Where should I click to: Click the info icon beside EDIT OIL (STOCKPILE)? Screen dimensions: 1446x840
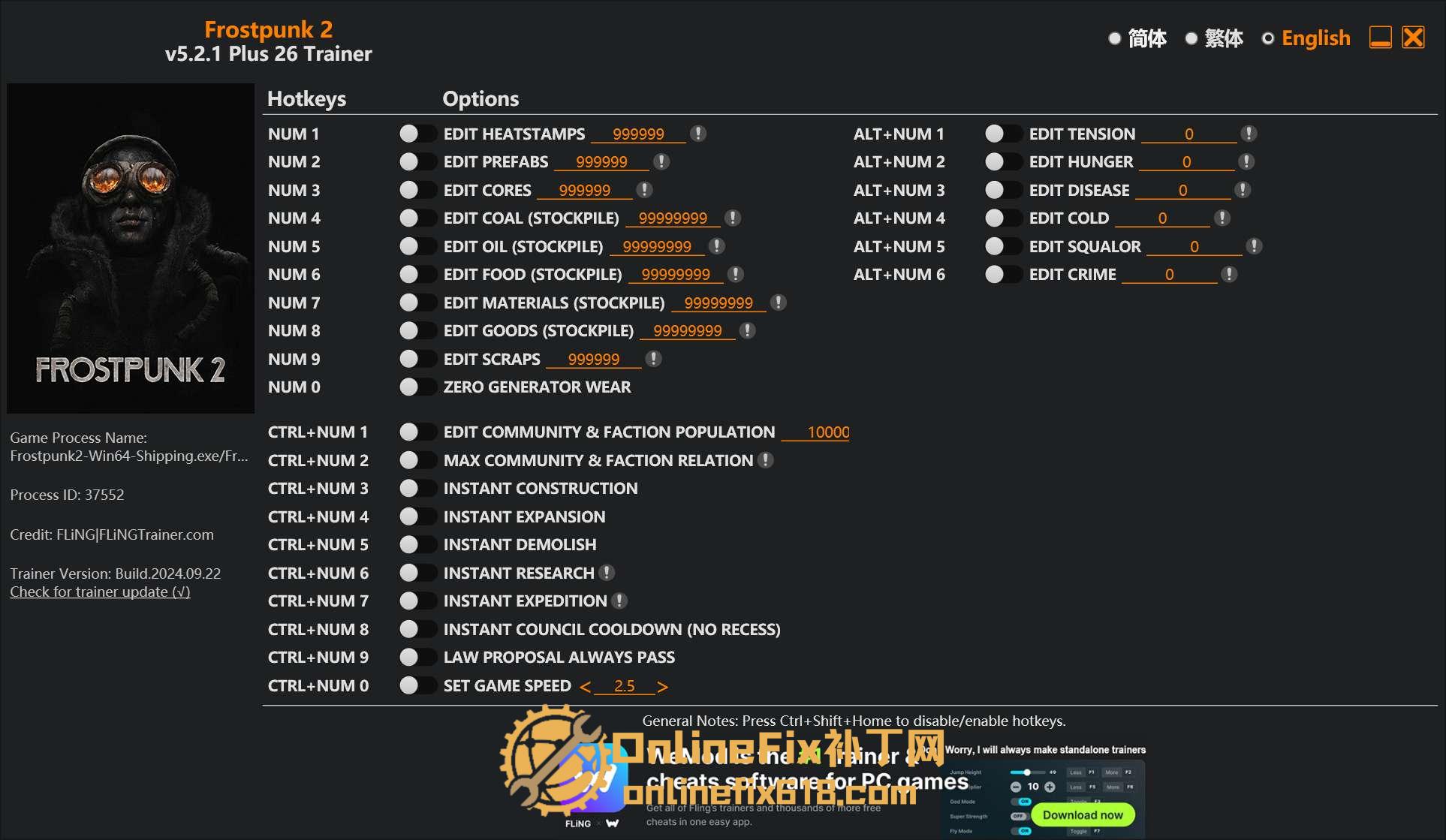tap(717, 246)
